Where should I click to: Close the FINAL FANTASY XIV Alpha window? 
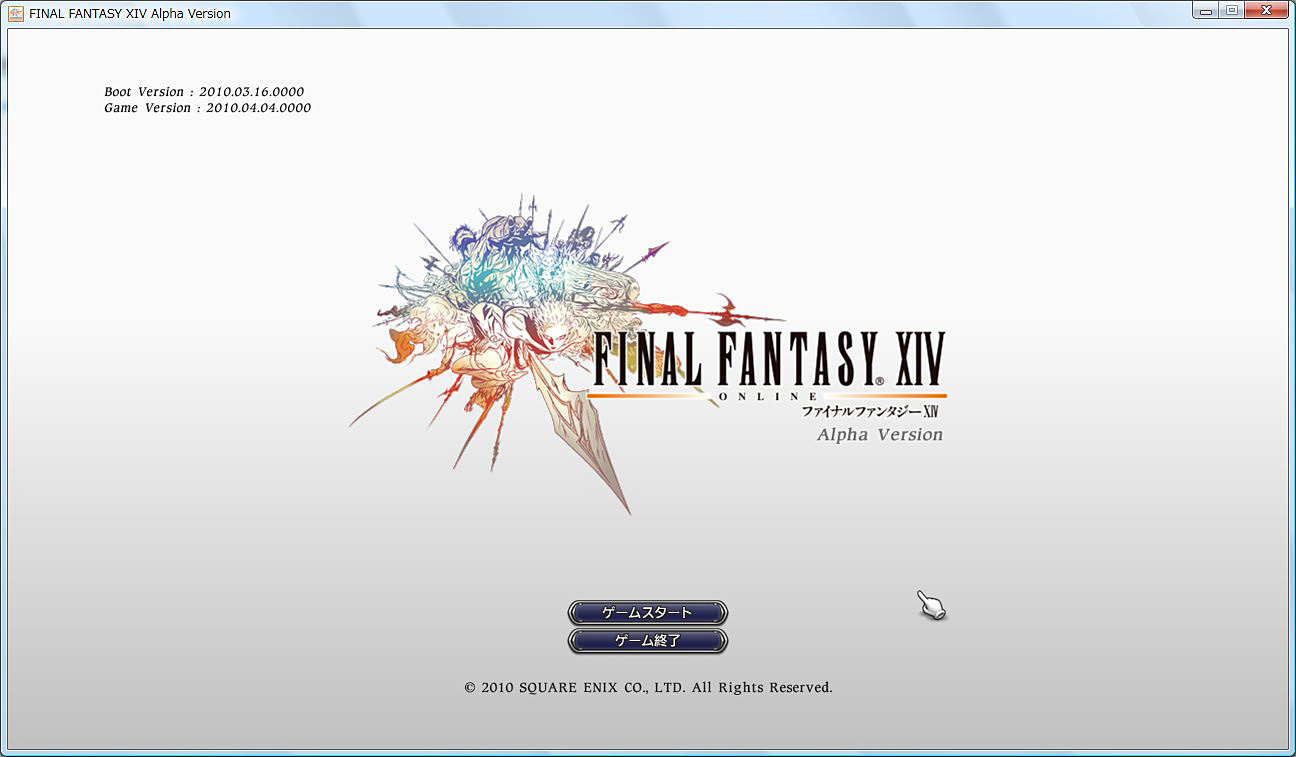click(x=1267, y=10)
